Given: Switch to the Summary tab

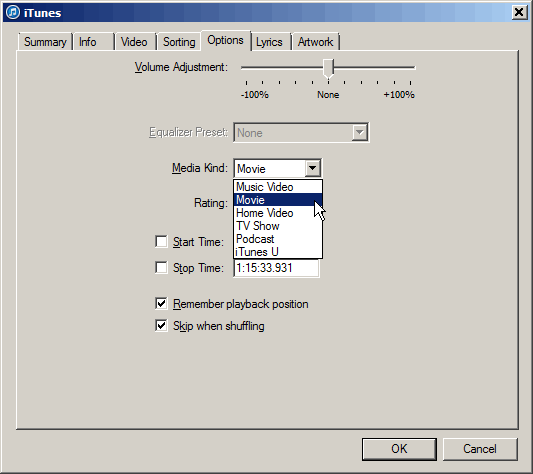Looking at the screenshot, I should (45, 42).
